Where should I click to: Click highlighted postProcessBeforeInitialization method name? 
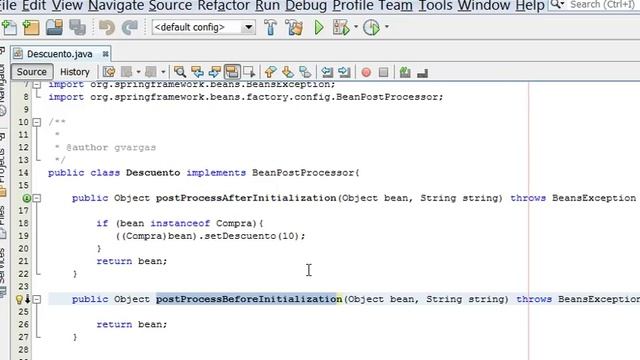click(x=249, y=299)
